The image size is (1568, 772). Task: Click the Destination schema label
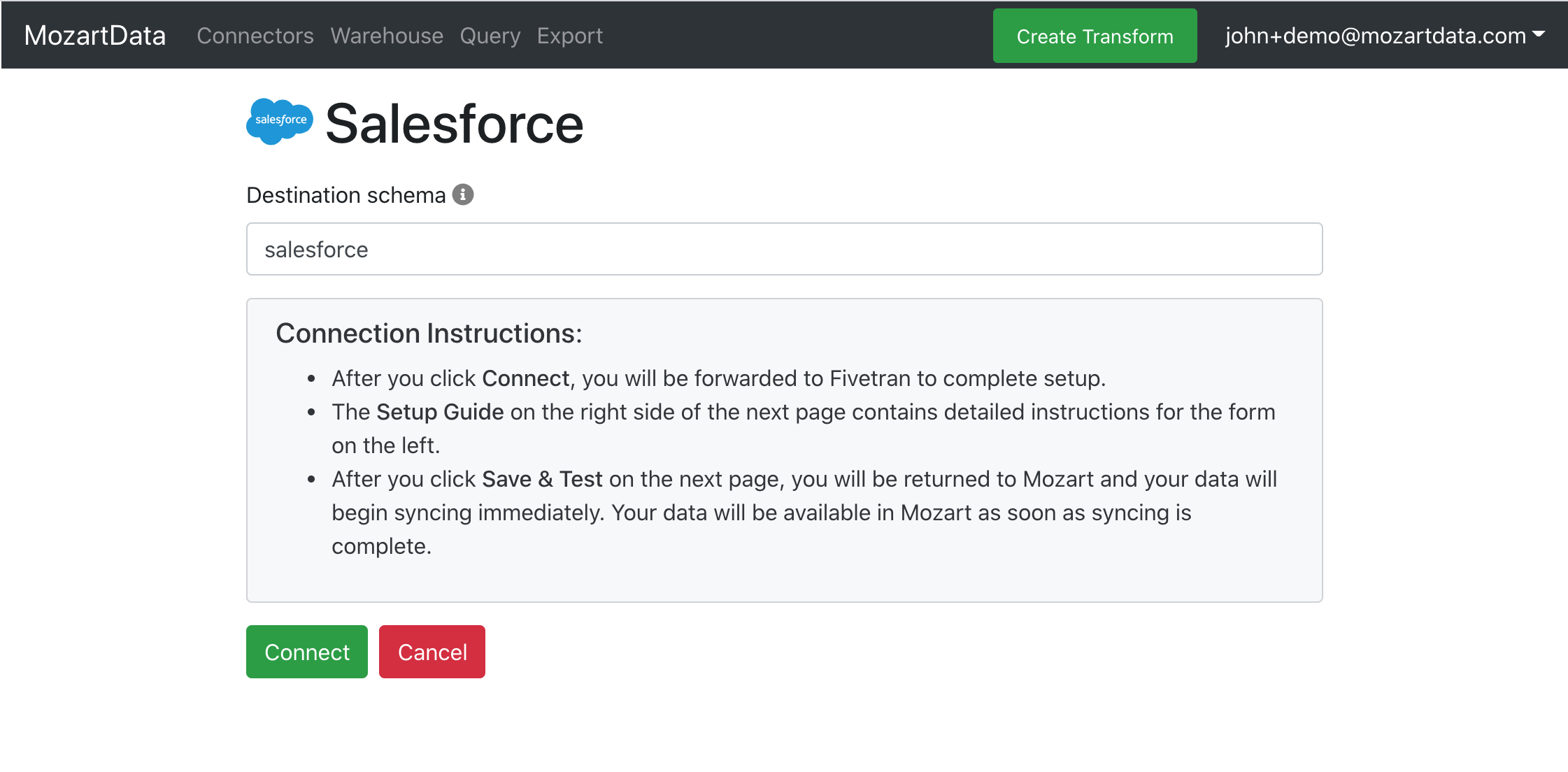pos(346,195)
